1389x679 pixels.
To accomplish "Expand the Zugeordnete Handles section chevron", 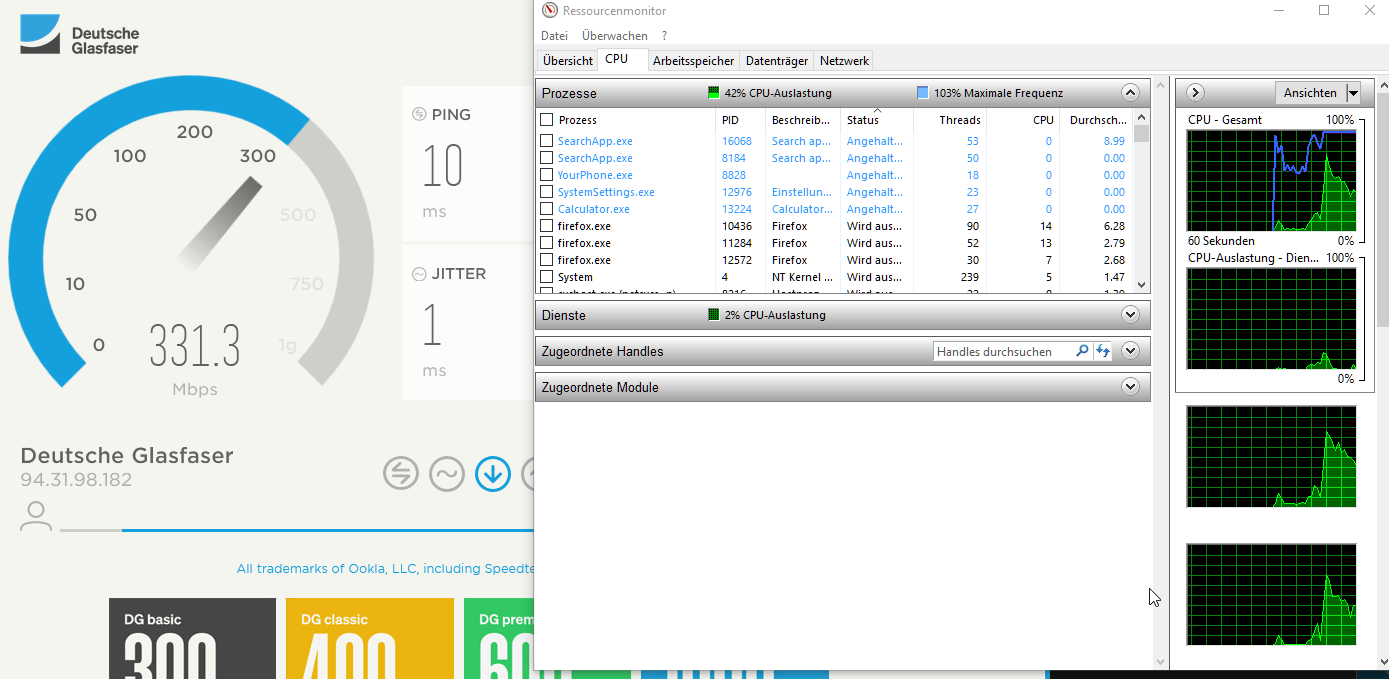I will pyautogui.click(x=1131, y=351).
